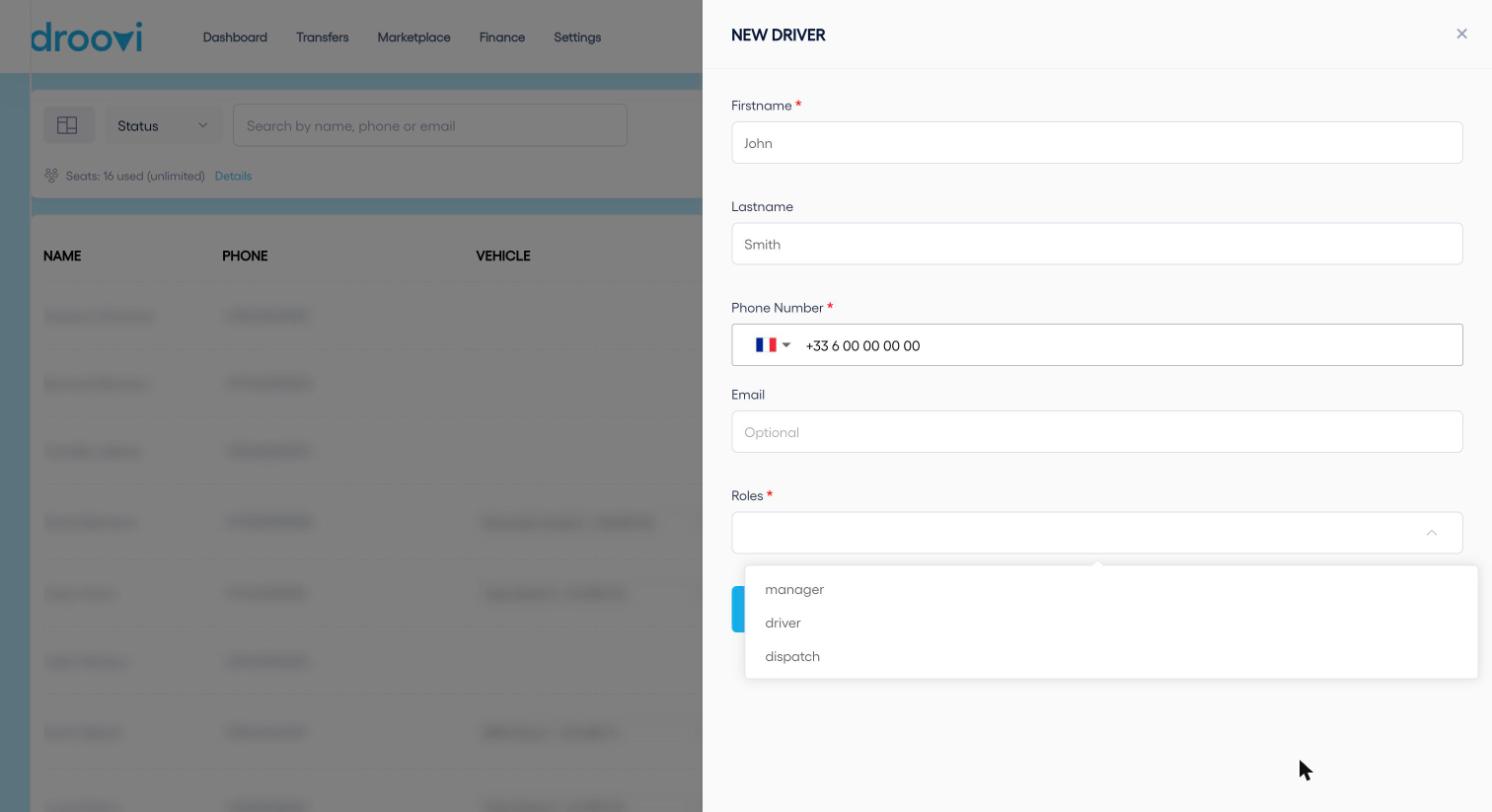Open the Marketplace page
1492x812 pixels.
click(414, 37)
